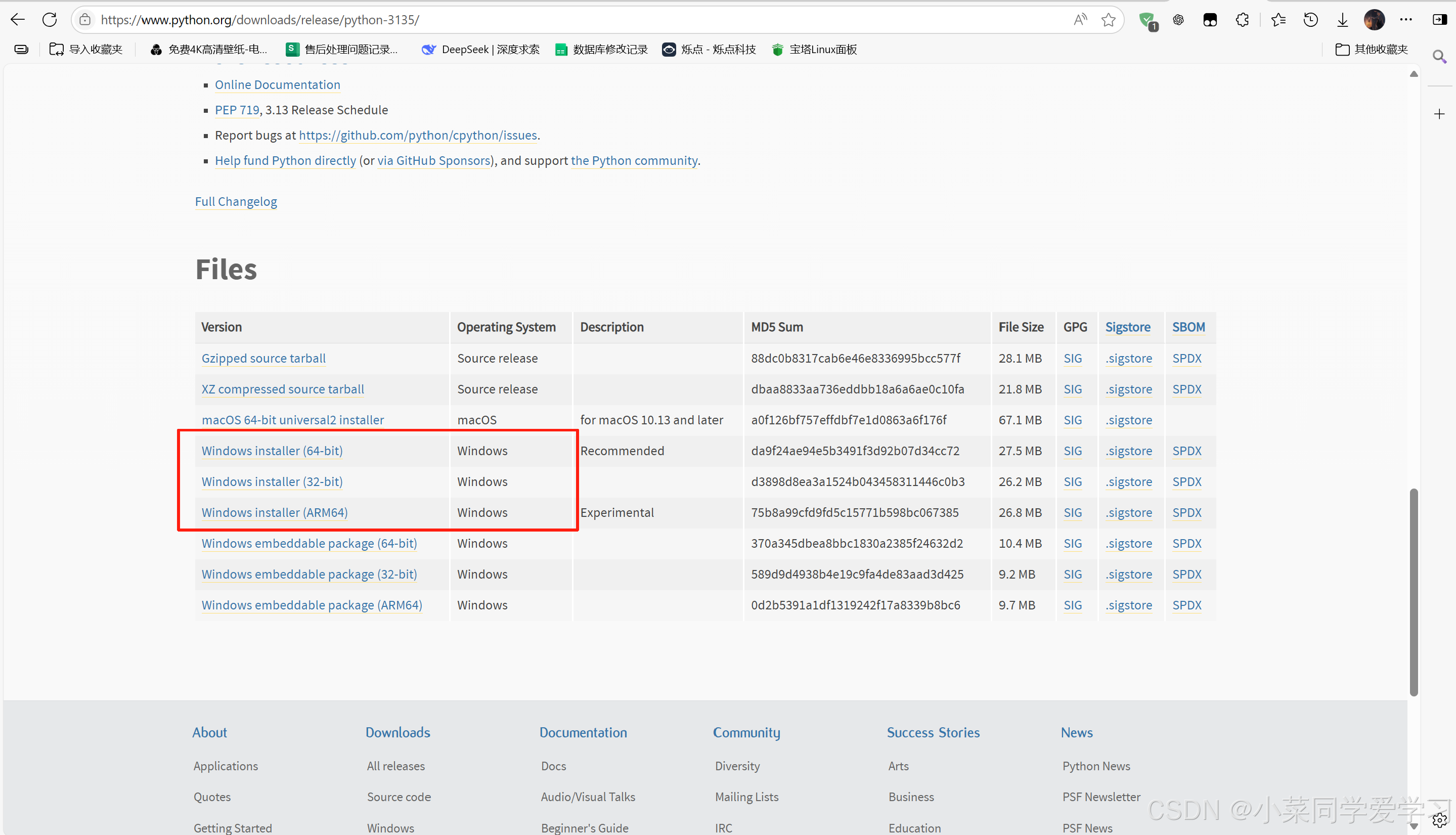Click SPDX link for Gzipped tarball
The image size is (1456, 835).
click(x=1186, y=359)
